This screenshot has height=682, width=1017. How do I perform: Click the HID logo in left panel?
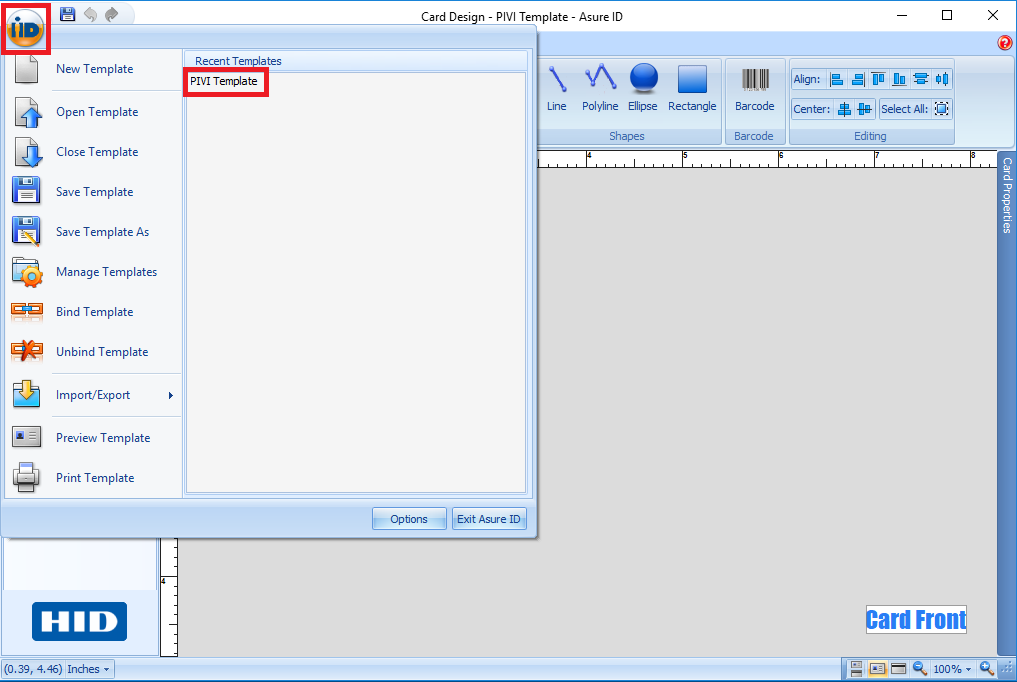click(x=79, y=621)
